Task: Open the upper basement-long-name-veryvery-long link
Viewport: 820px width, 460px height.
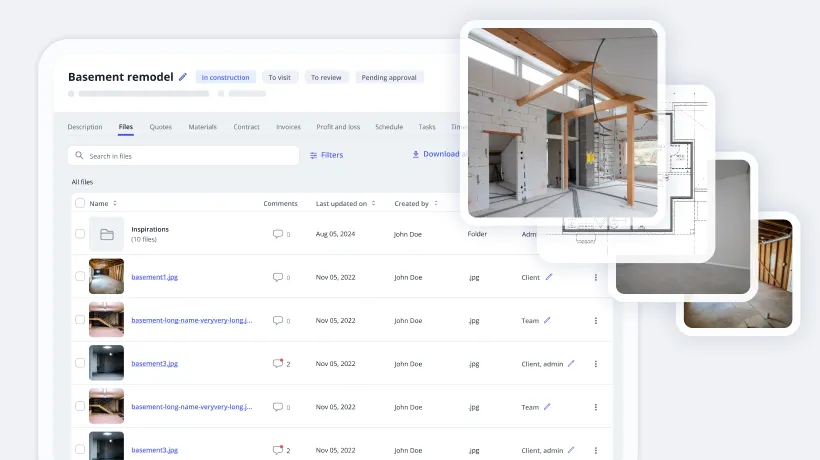Action: (x=191, y=320)
